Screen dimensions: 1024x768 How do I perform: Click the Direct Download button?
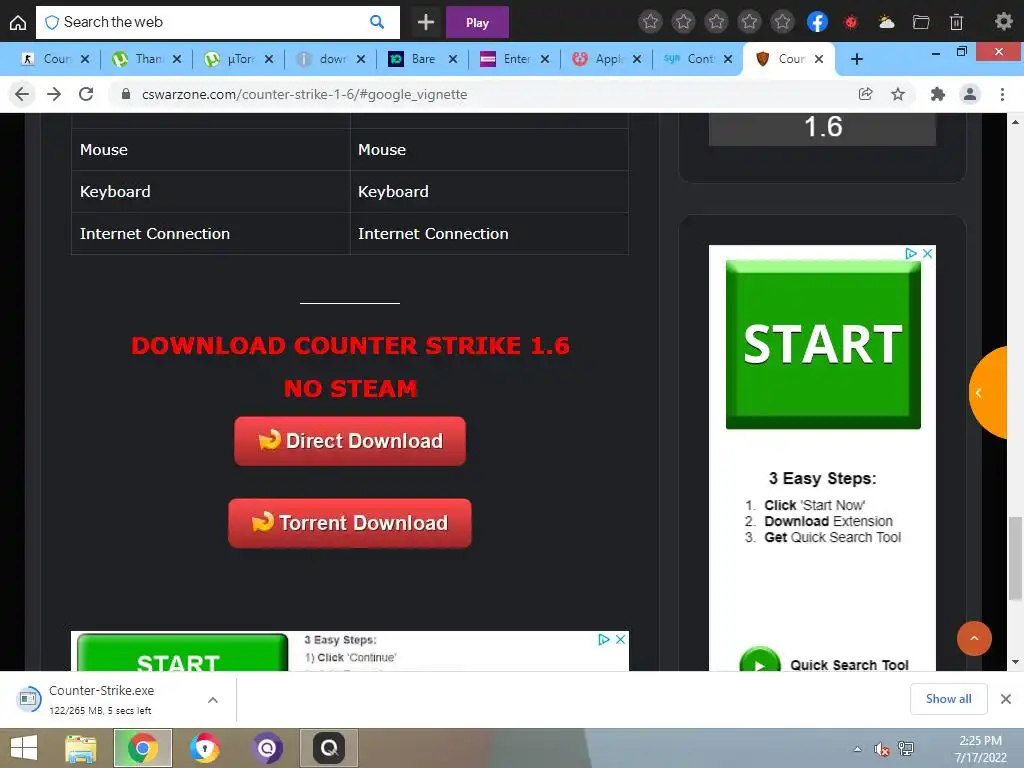pos(350,441)
